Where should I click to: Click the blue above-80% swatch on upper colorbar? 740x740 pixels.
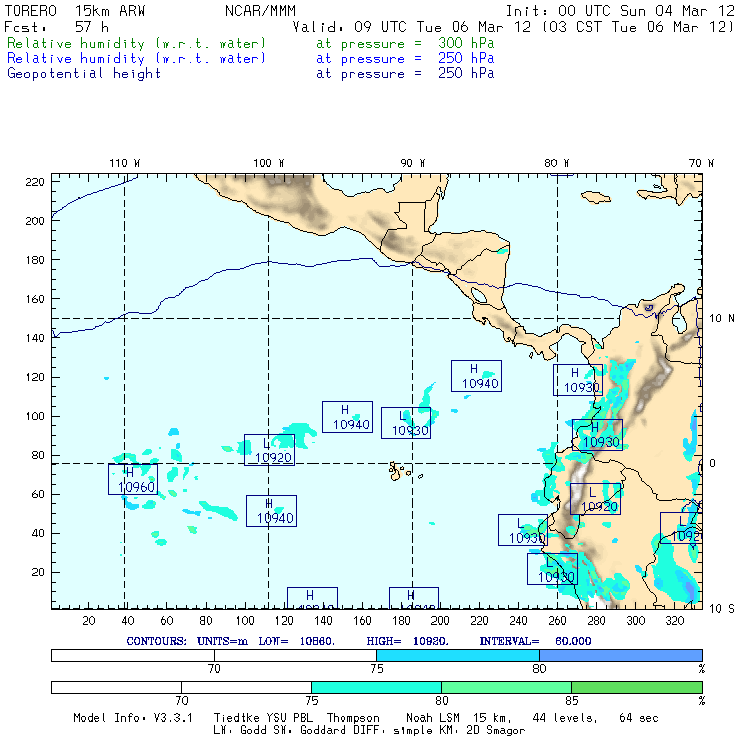(x=621, y=655)
